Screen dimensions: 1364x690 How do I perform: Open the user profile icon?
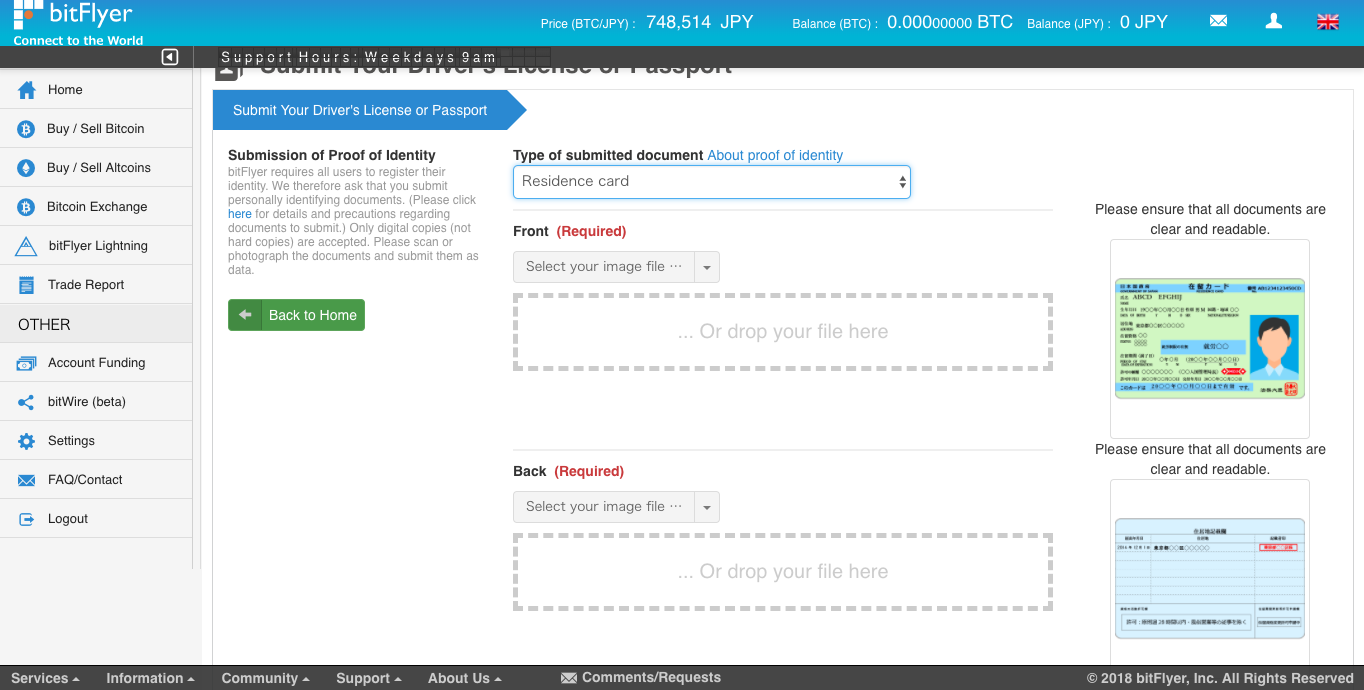pos(1273,21)
